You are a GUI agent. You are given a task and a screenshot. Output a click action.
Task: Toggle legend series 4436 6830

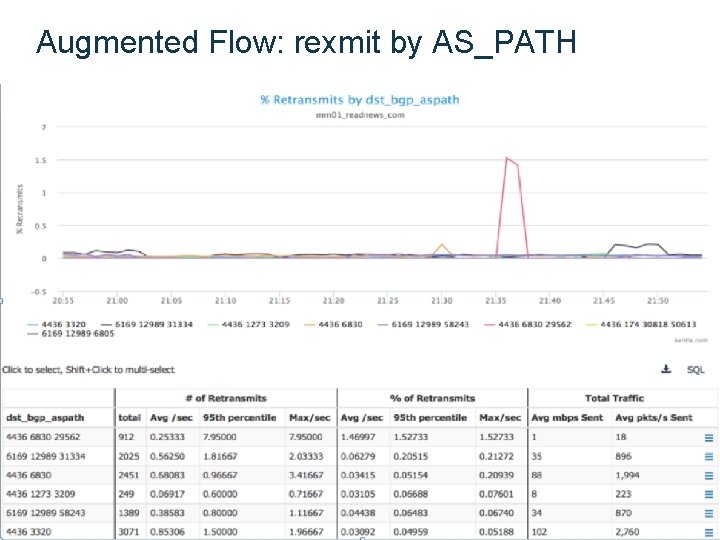point(333,324)
